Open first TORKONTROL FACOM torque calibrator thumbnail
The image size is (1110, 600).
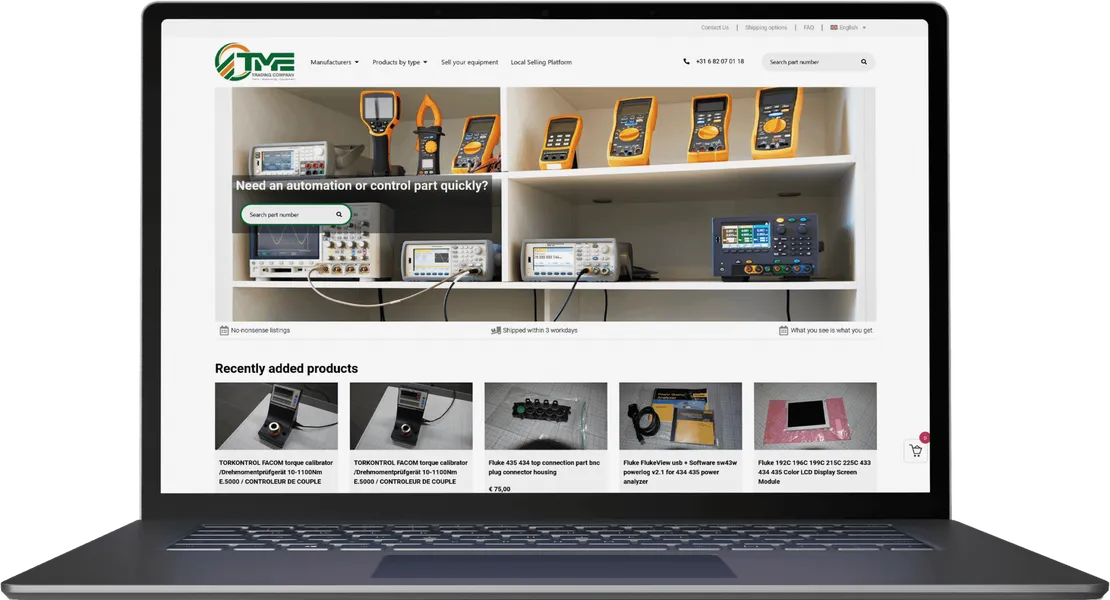point(276,416)
